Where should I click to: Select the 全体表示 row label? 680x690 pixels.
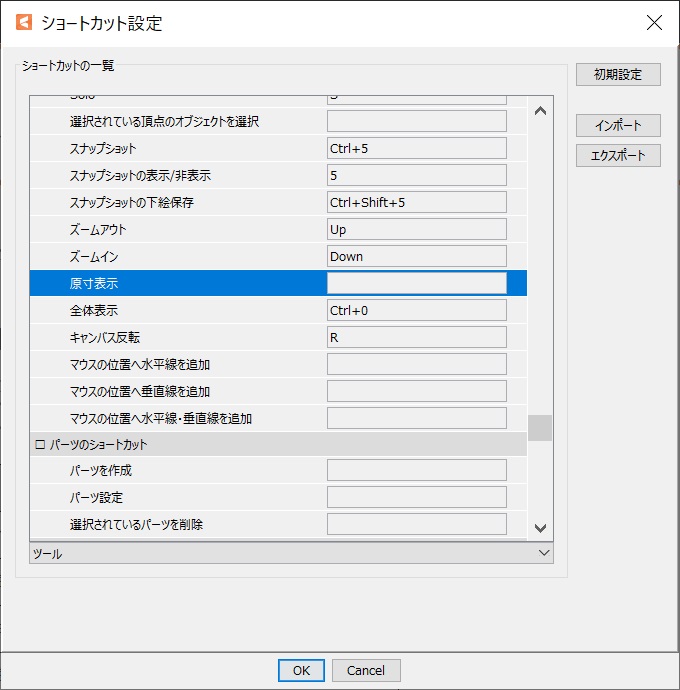pos(94,310)
